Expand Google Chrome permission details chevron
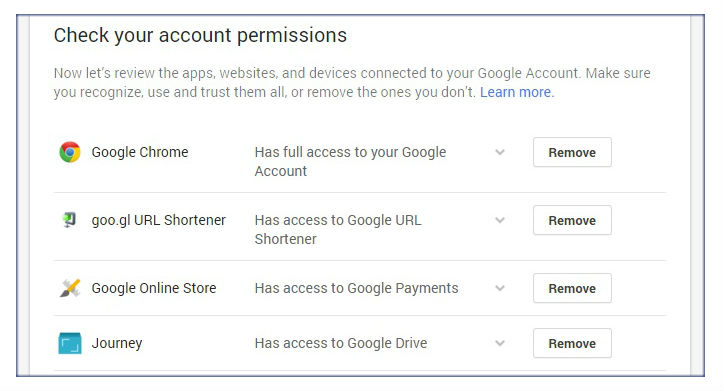The height and width of the screenshot is (391, 724). click(x=500, y=152)
